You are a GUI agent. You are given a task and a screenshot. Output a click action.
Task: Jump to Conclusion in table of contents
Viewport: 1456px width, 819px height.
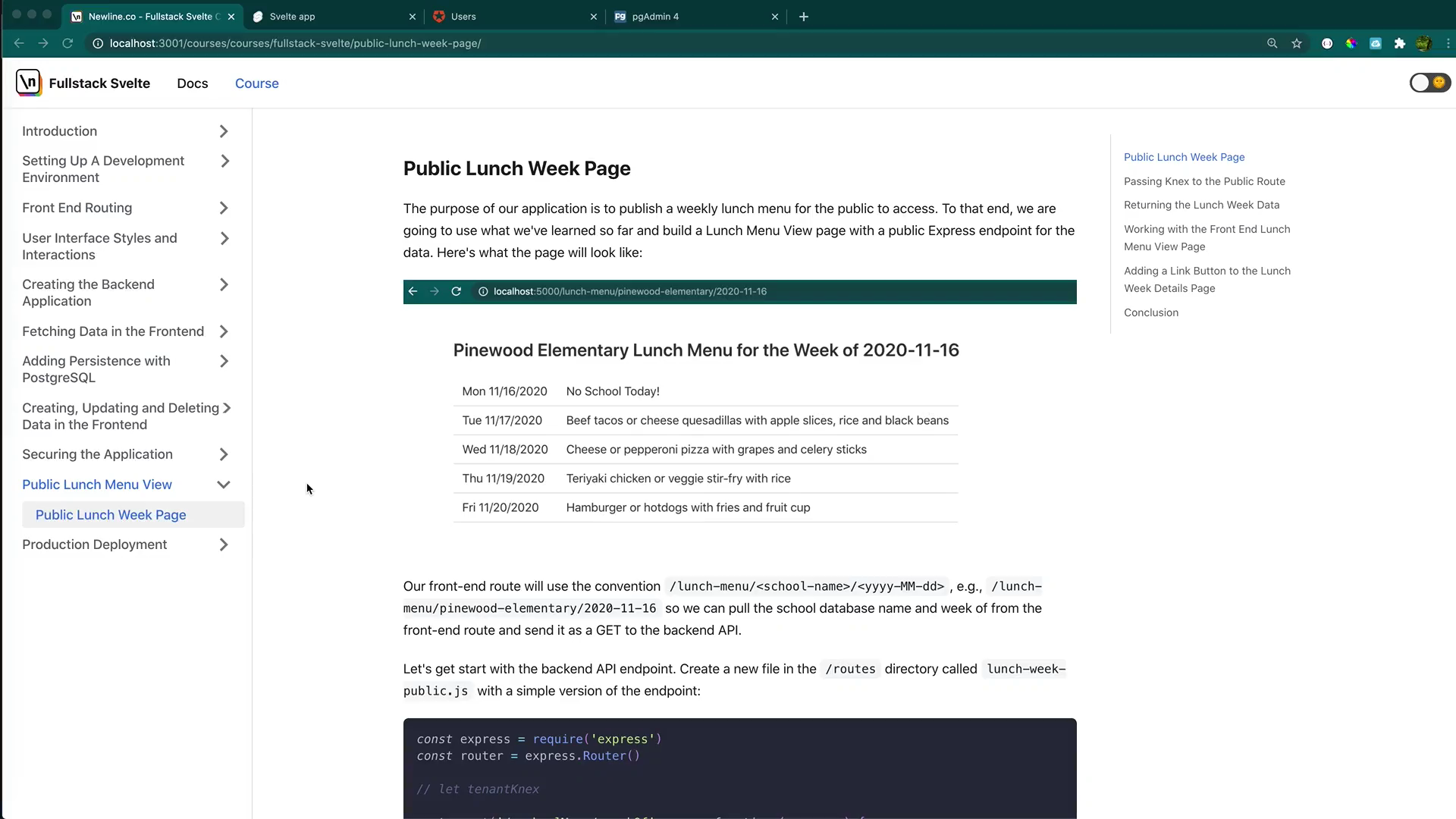point(1151,312)
